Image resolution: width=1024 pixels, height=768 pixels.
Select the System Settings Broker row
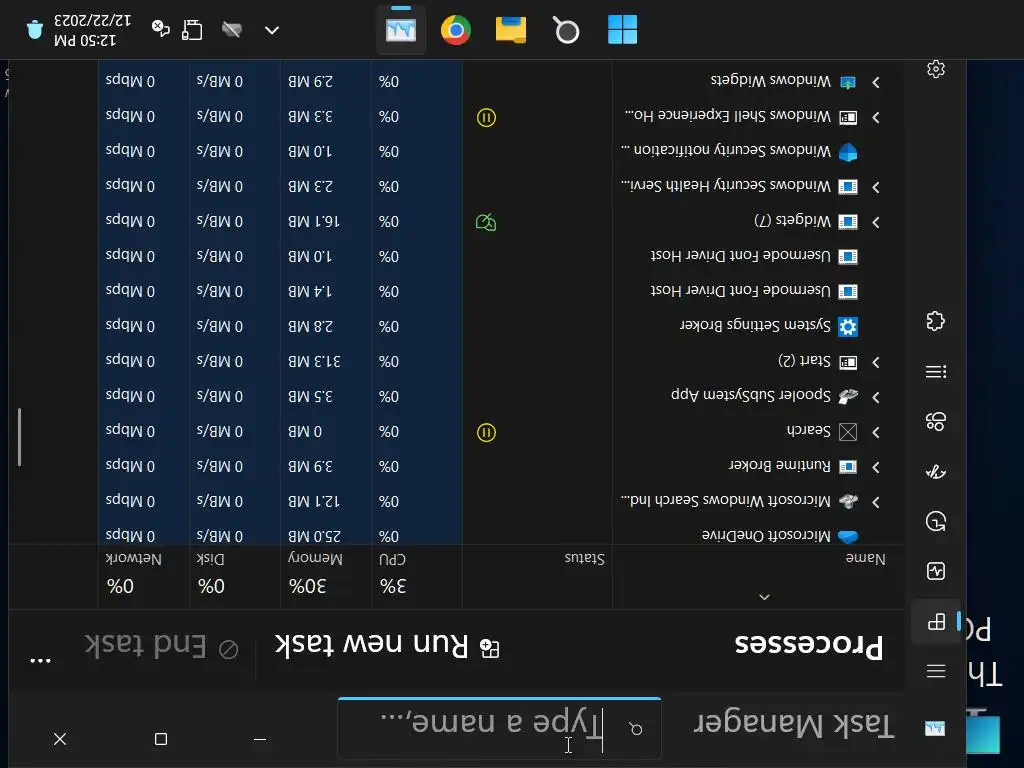click(x=456, y=326)
